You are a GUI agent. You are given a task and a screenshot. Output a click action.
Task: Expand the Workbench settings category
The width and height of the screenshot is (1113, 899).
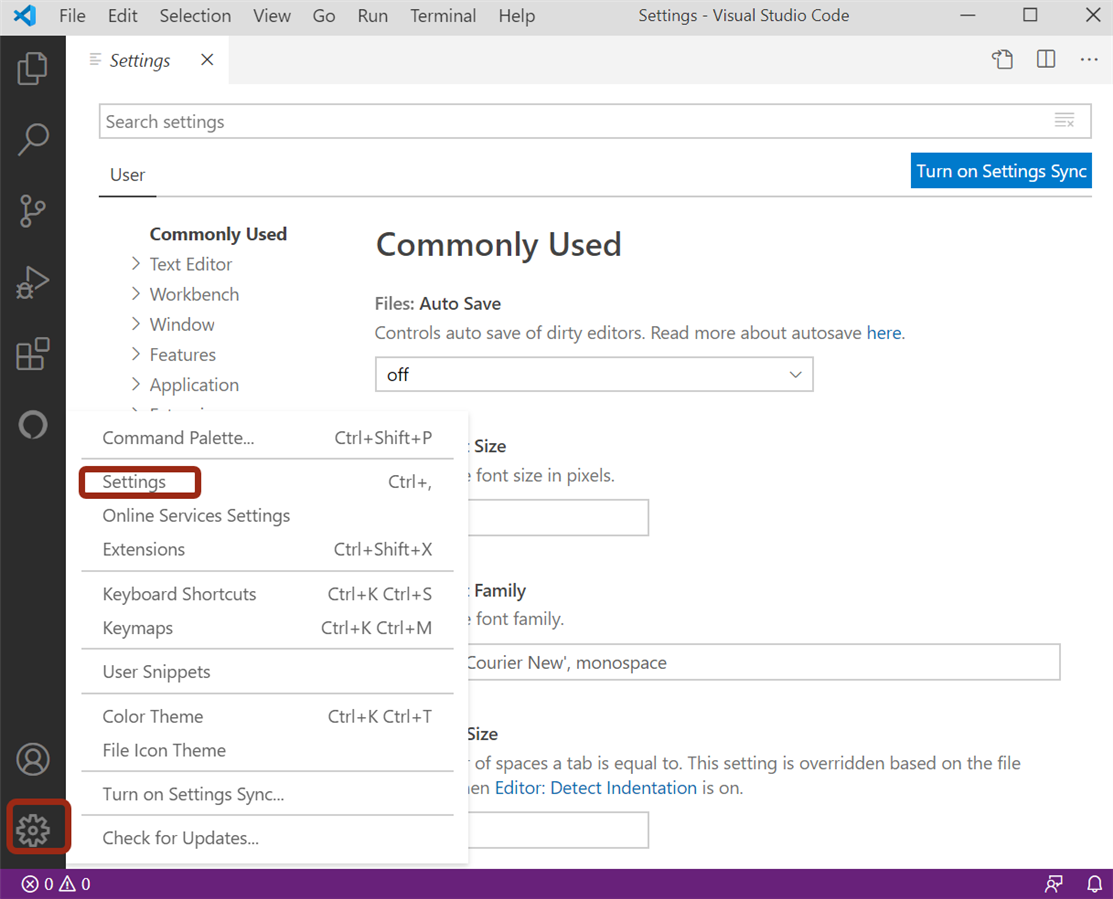click(194, 295)
